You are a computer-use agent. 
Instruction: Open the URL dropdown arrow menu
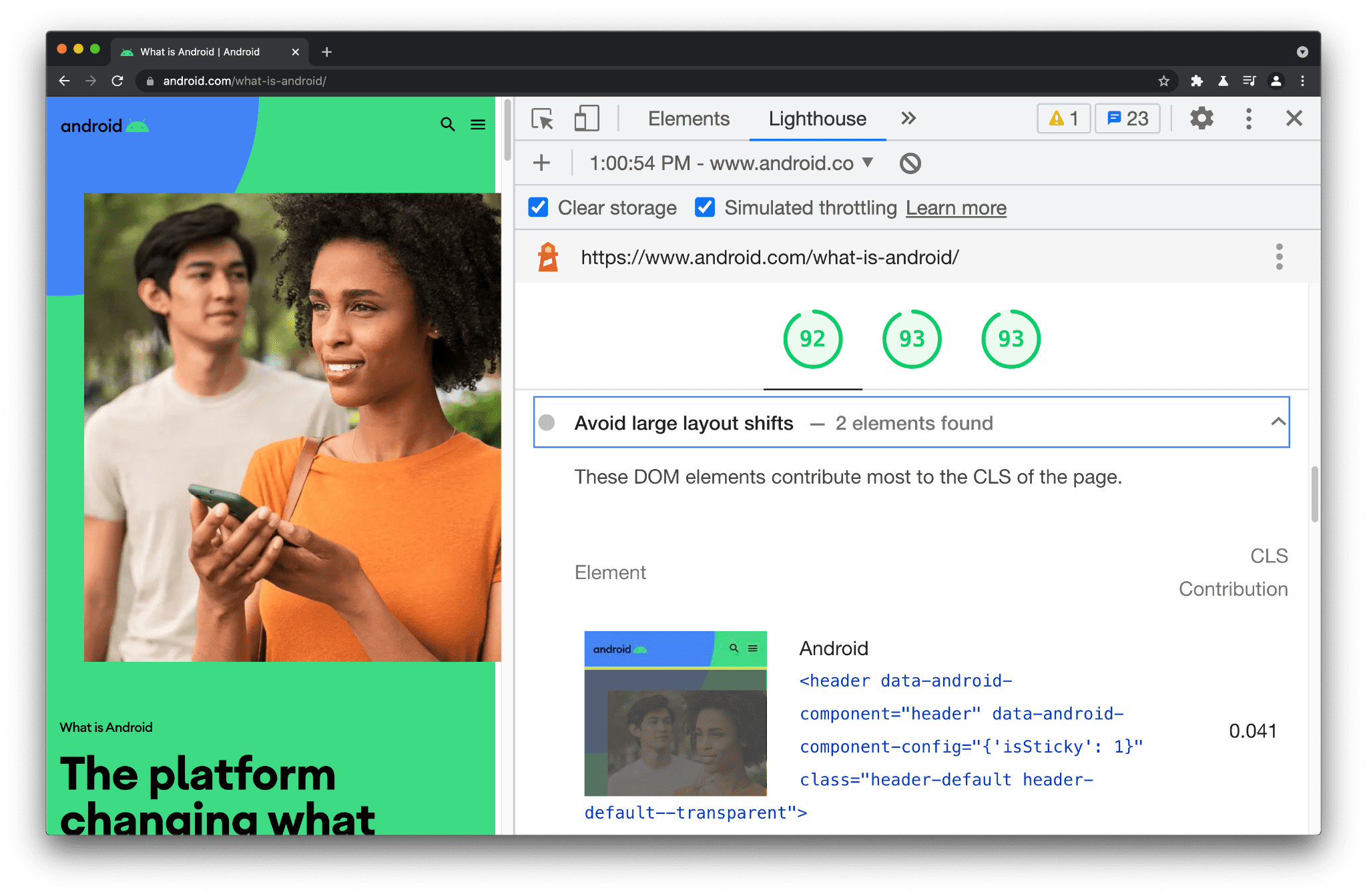pyautogui.click(x=867, y=163)
